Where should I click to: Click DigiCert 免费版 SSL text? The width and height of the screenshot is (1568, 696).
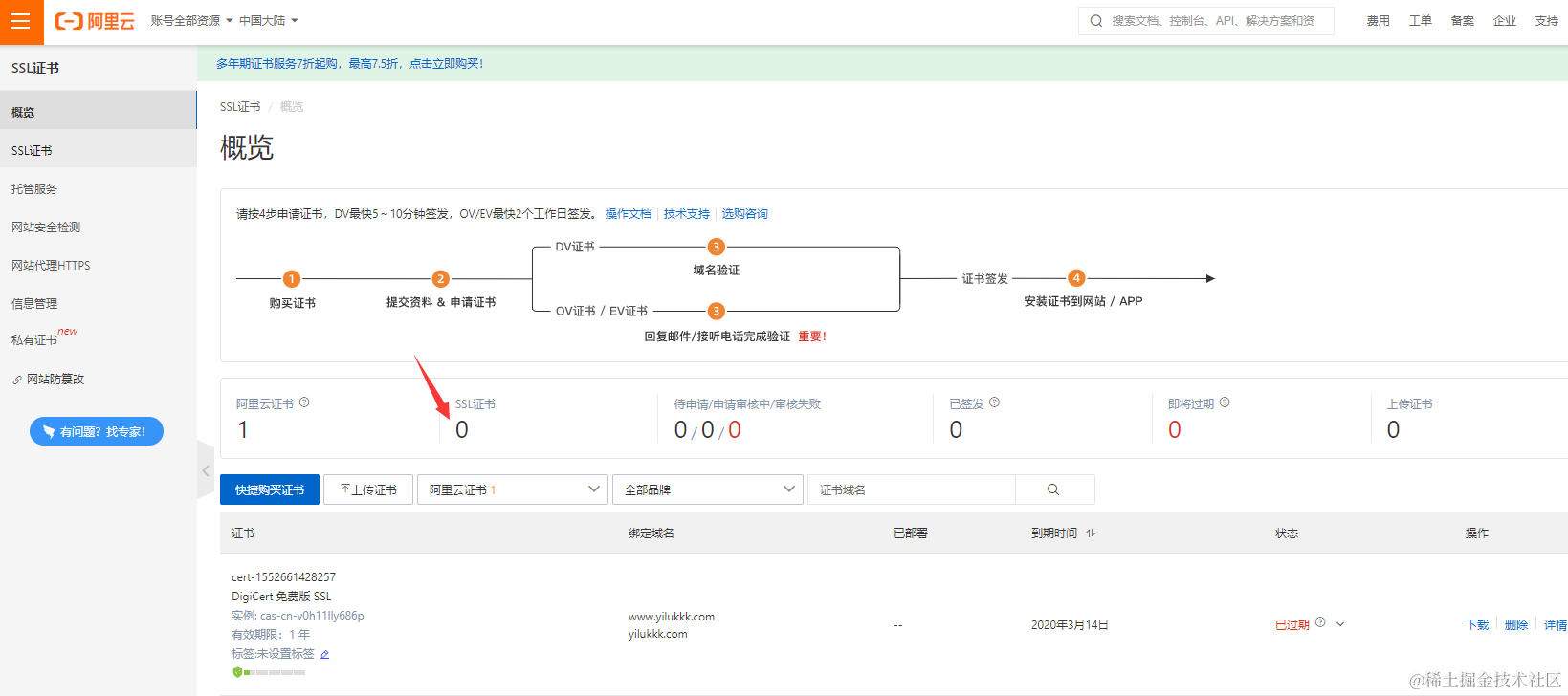(x=281, y=597)
